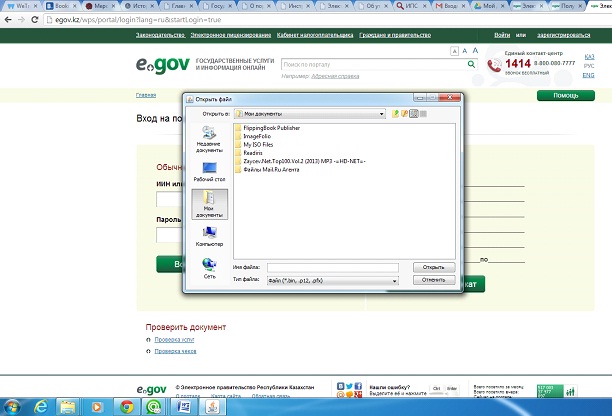Image resolution: width=612 pixels, height=416 pixels.
Task: Open Internet Explorer from taskbar
Action: 41,406
